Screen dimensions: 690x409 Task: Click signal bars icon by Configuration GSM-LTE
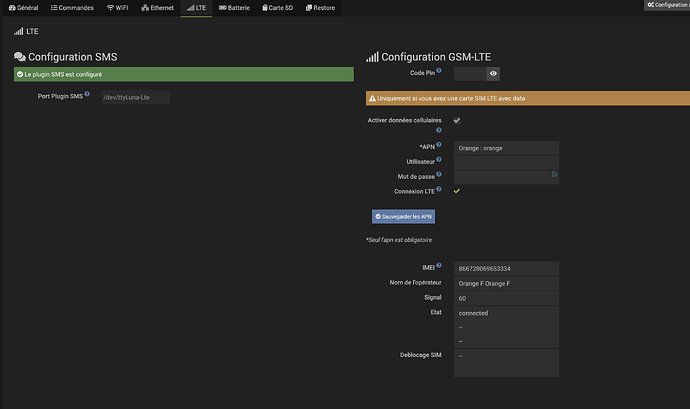click(x=372, y=57)
